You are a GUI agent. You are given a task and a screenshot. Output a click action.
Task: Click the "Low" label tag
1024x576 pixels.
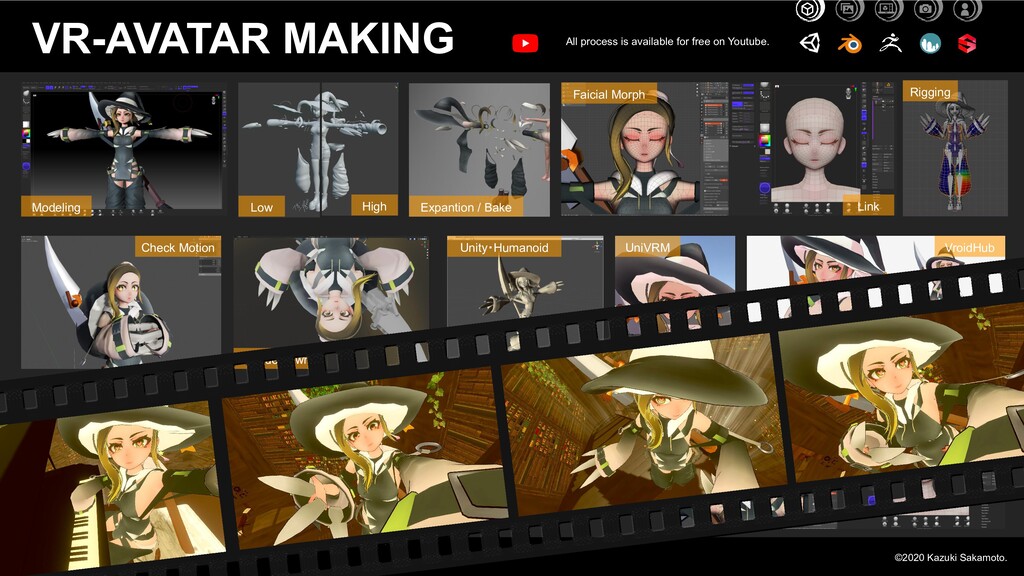261,207
